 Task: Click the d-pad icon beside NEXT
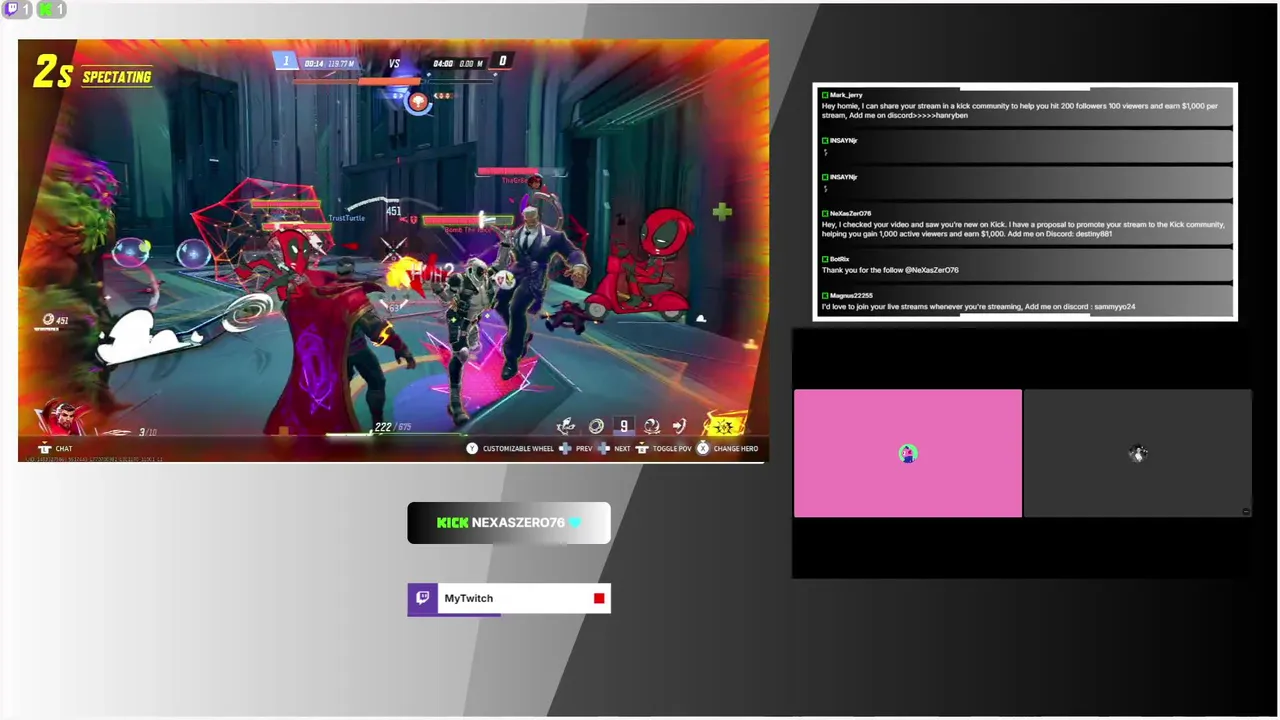point(604,448)
